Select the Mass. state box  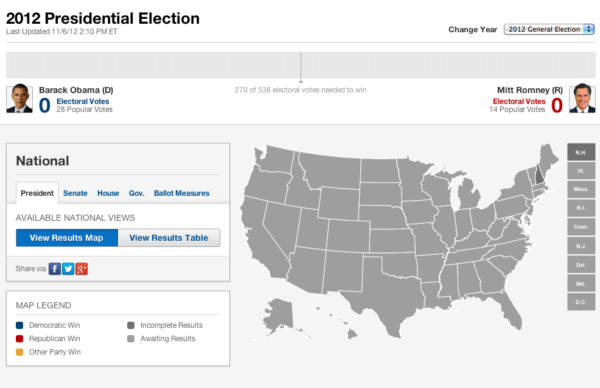point(581,189)
